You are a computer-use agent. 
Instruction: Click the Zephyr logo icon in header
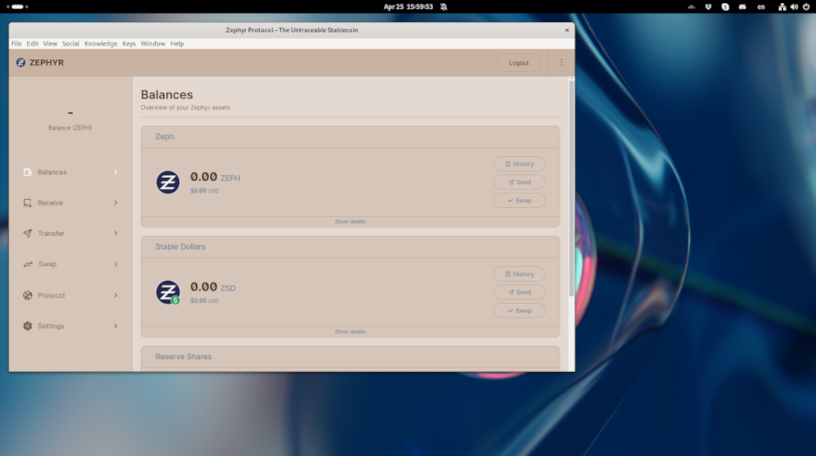[21, 62]
